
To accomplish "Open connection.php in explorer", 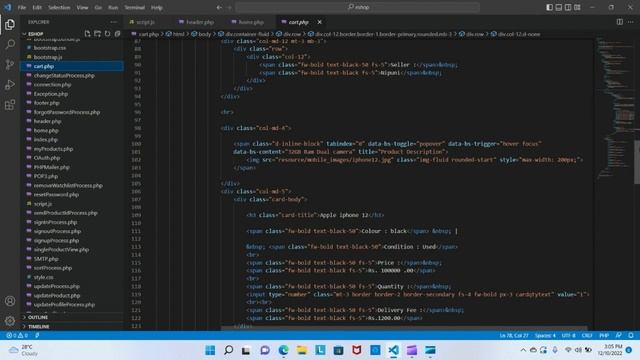I will click(72, 84).
